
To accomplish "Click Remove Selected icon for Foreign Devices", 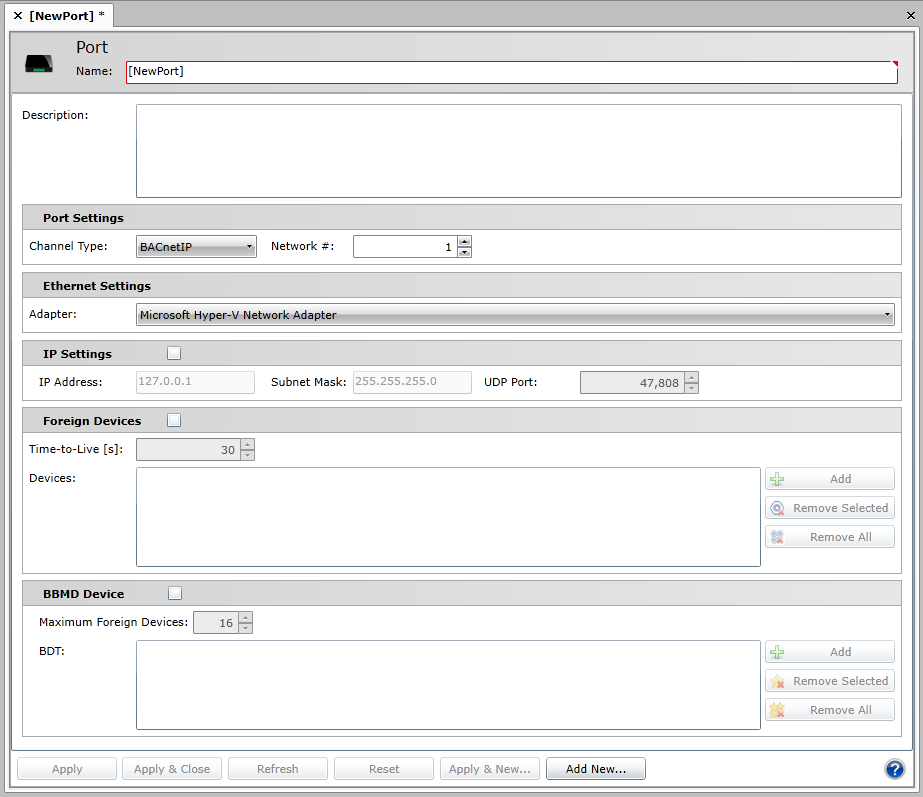I will coord(777,508).
